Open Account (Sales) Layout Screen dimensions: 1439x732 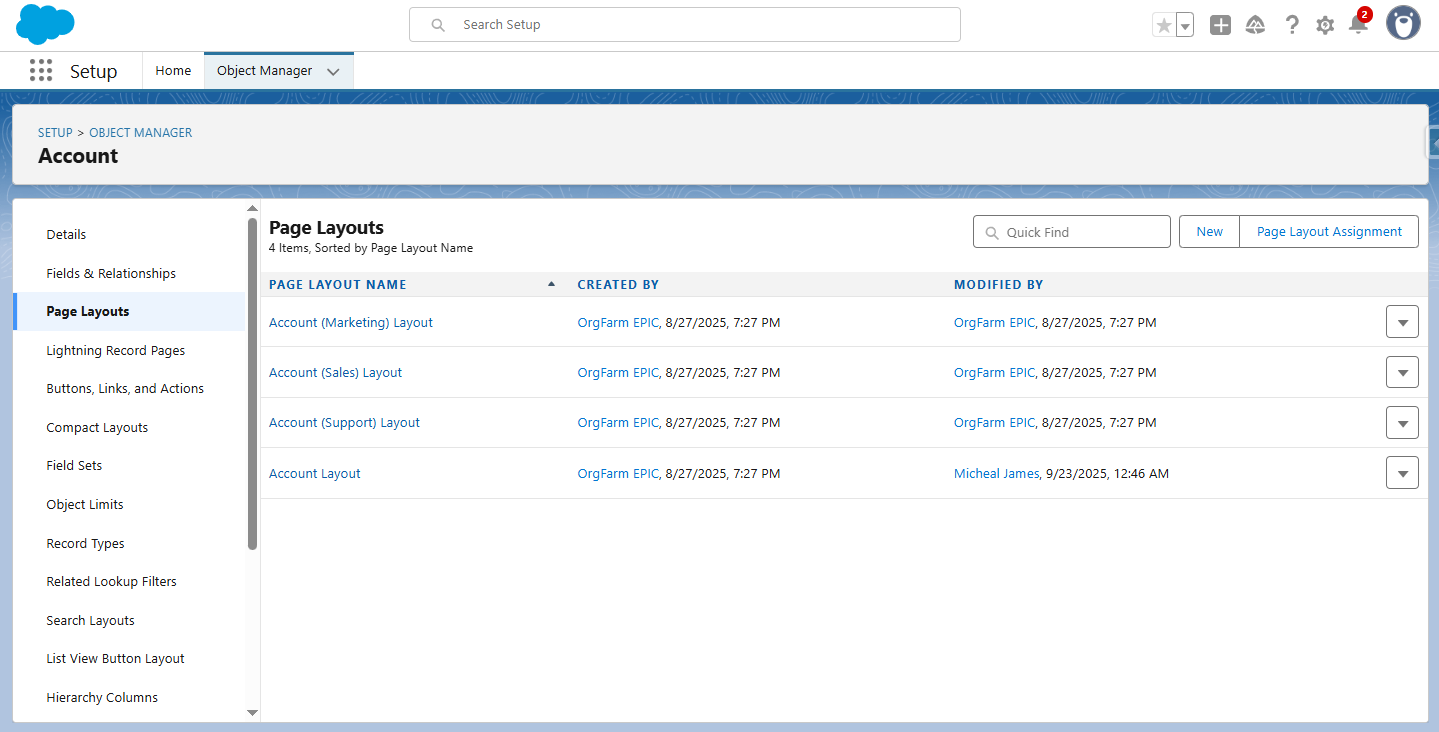[x=335, y=373]
